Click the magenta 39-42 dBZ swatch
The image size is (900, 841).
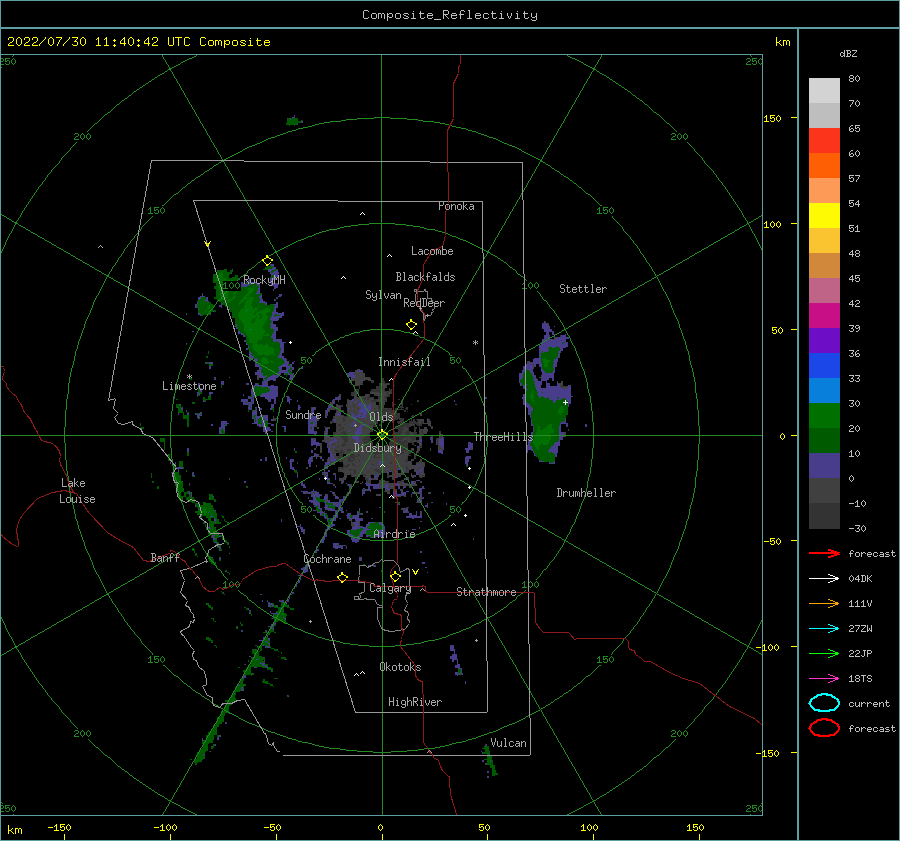(824, 316)
